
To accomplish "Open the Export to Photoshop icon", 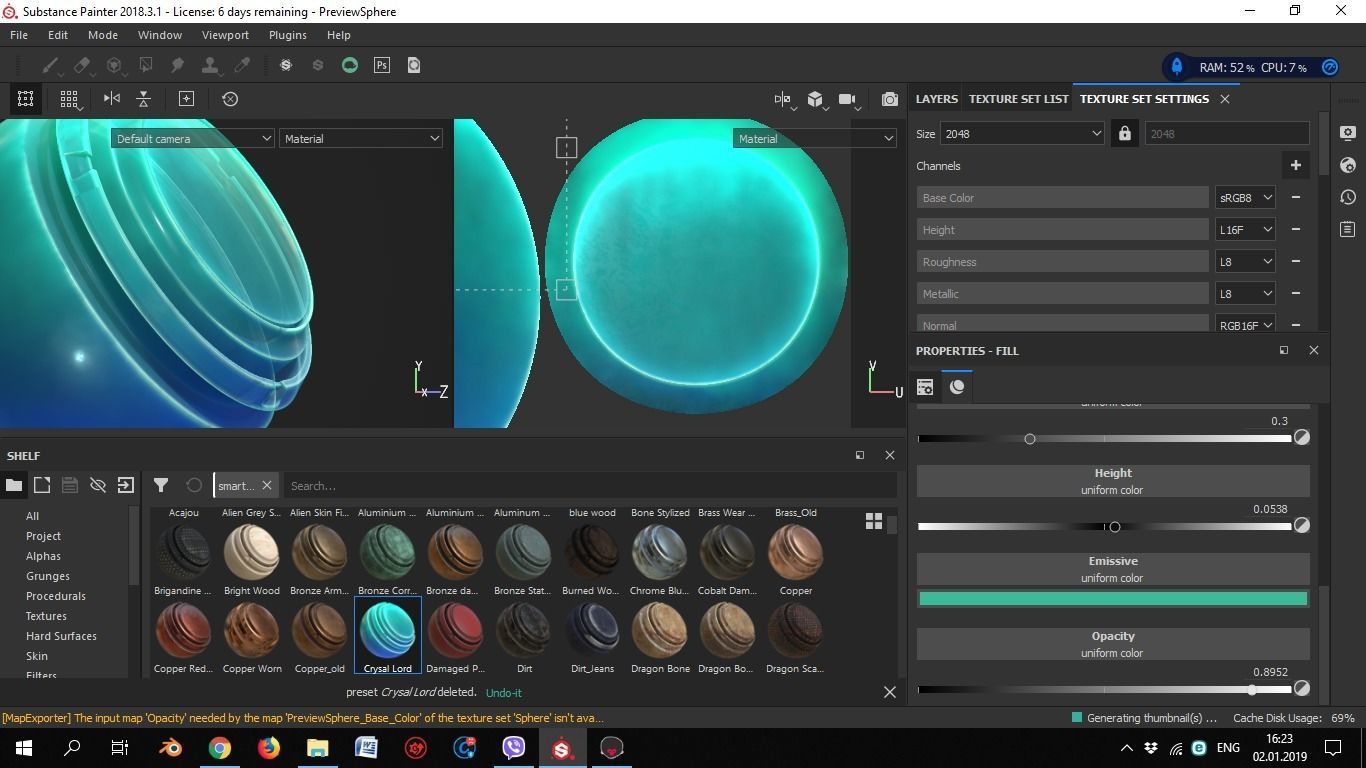I will coord(381,65).
